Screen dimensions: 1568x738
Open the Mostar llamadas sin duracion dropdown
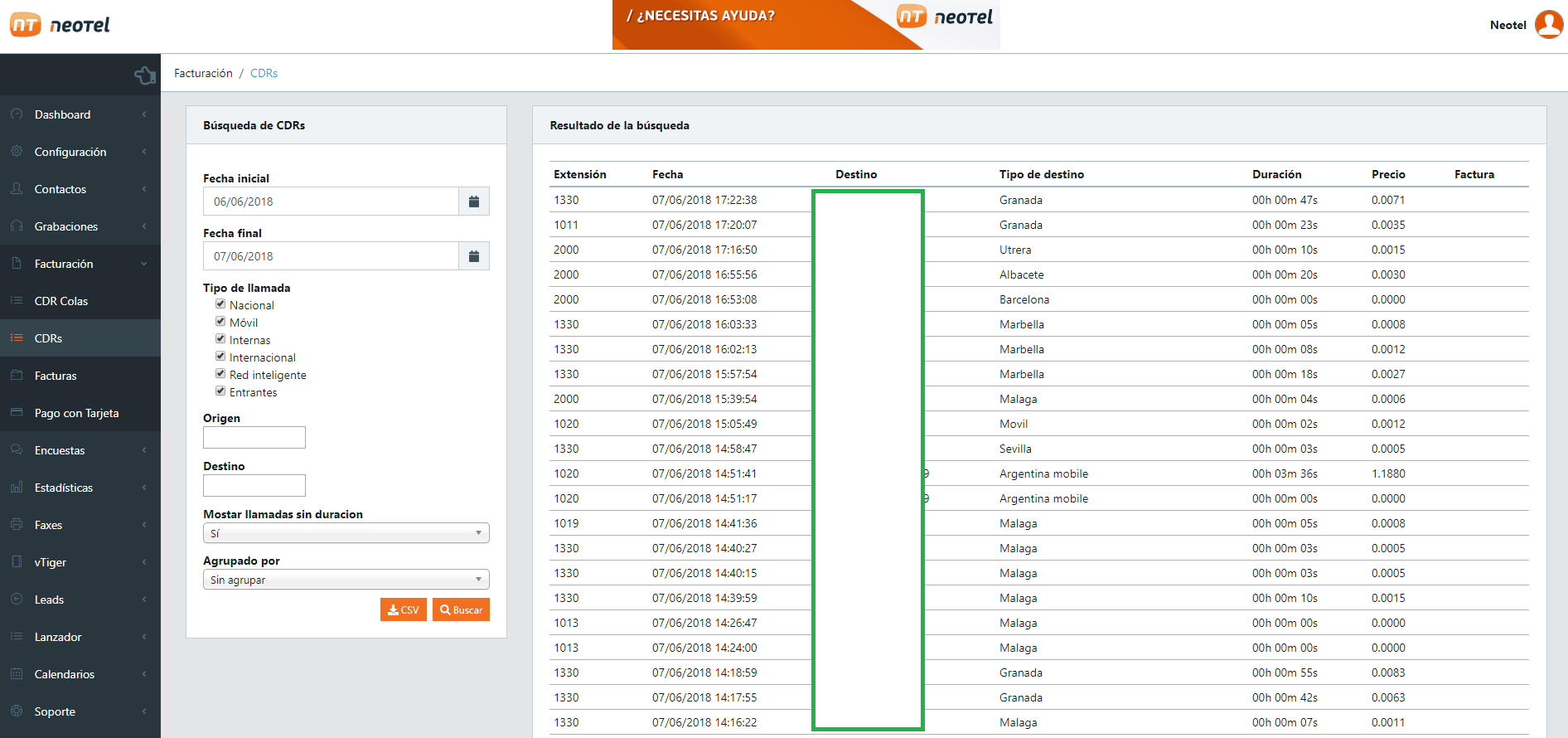[346, 533]
